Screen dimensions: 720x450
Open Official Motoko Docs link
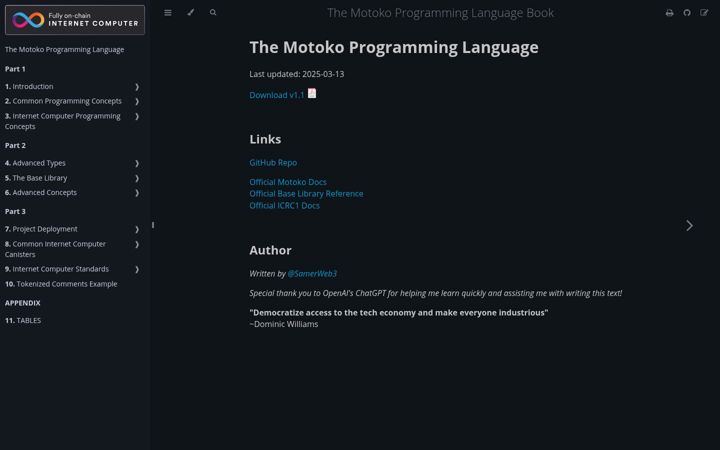click(288, 182)
